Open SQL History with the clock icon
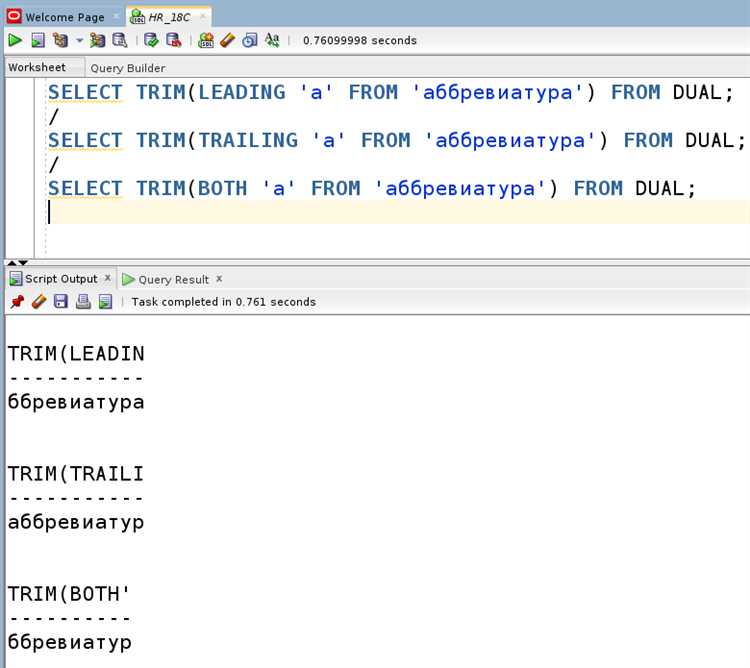The image size is (750, 668). pyautogui.click(x=249, y=40)
